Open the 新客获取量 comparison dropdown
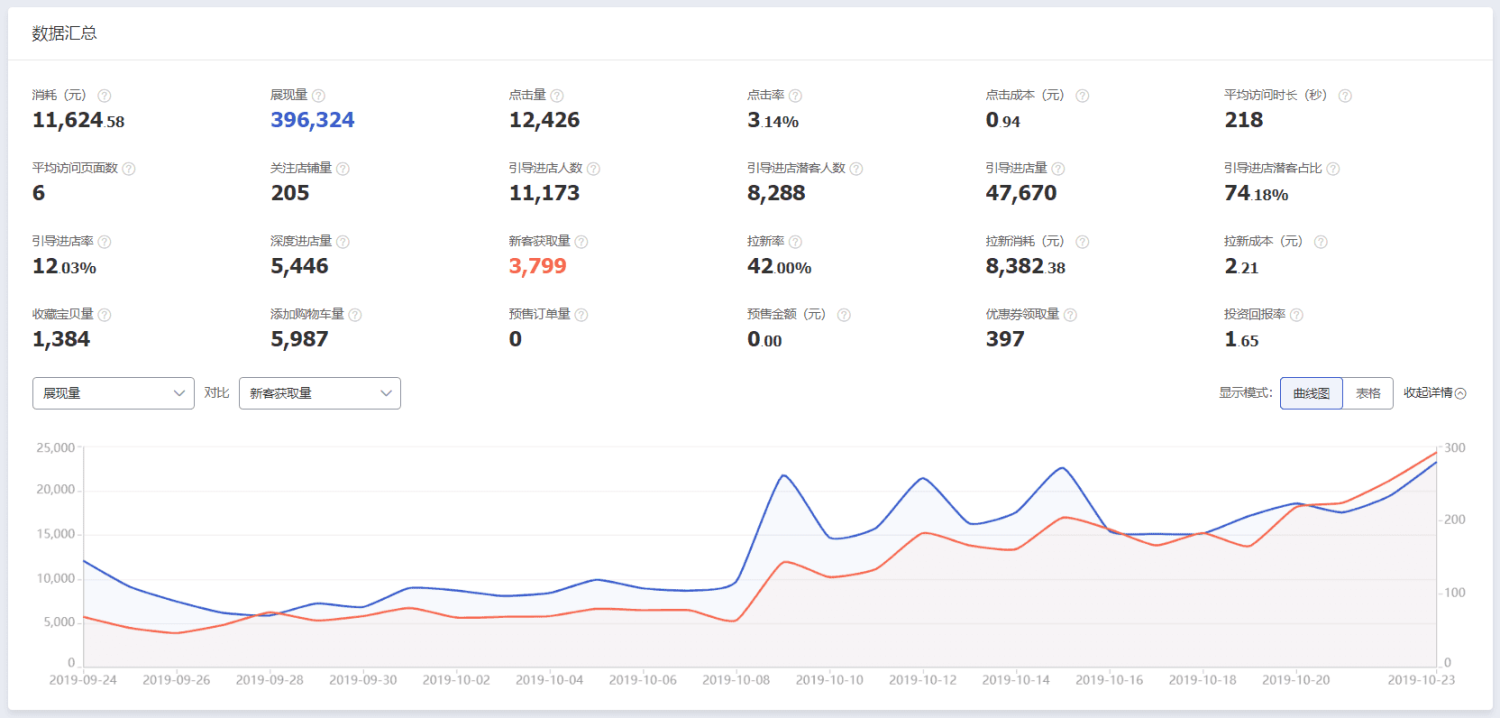 pyautogui.click(x=320, y=393)
